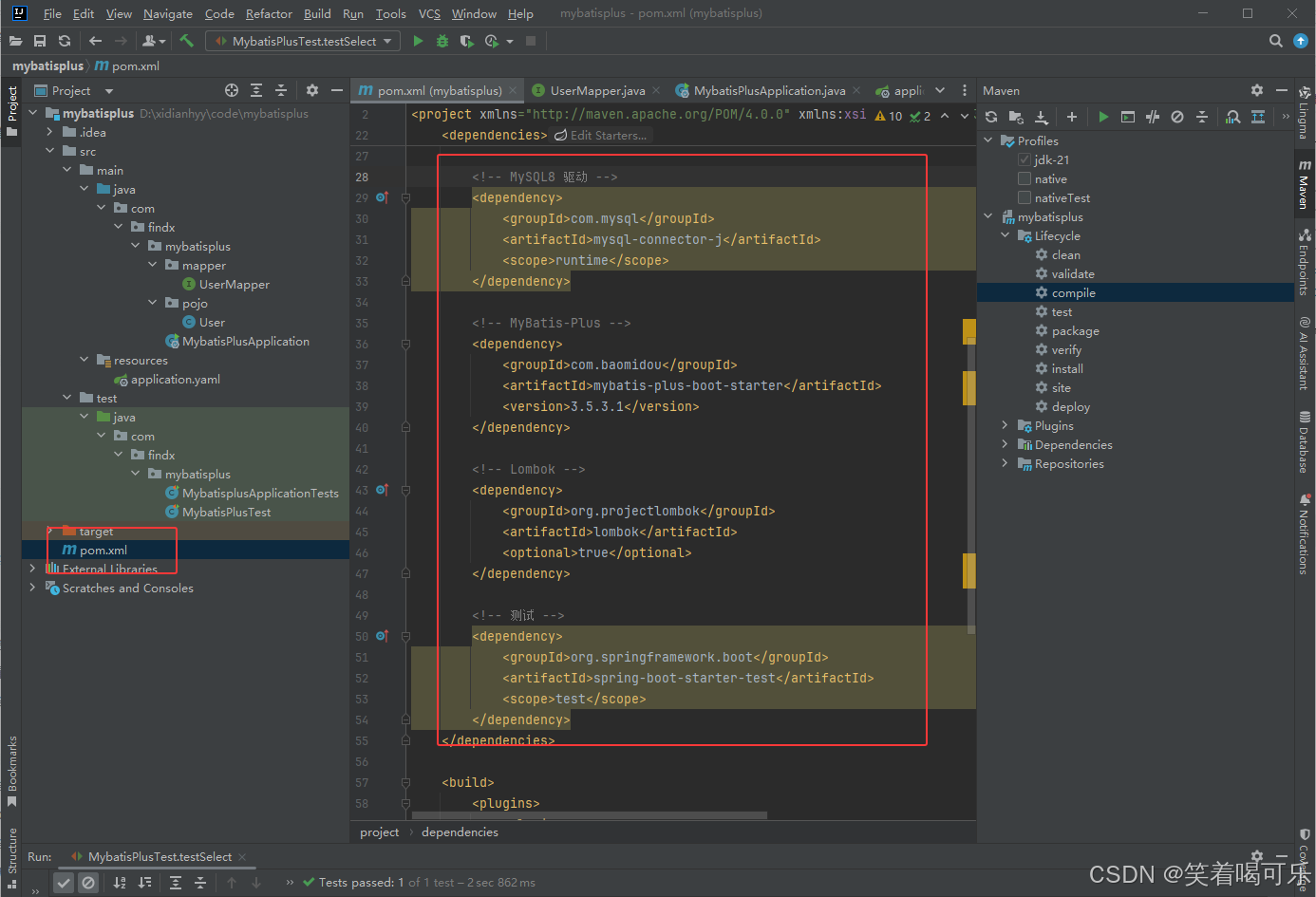Run MybatisPlusTest.testSelect with green play button
Image resolution: width=1316 pixels, height=897 pixels.
click(x=418, y=41)
